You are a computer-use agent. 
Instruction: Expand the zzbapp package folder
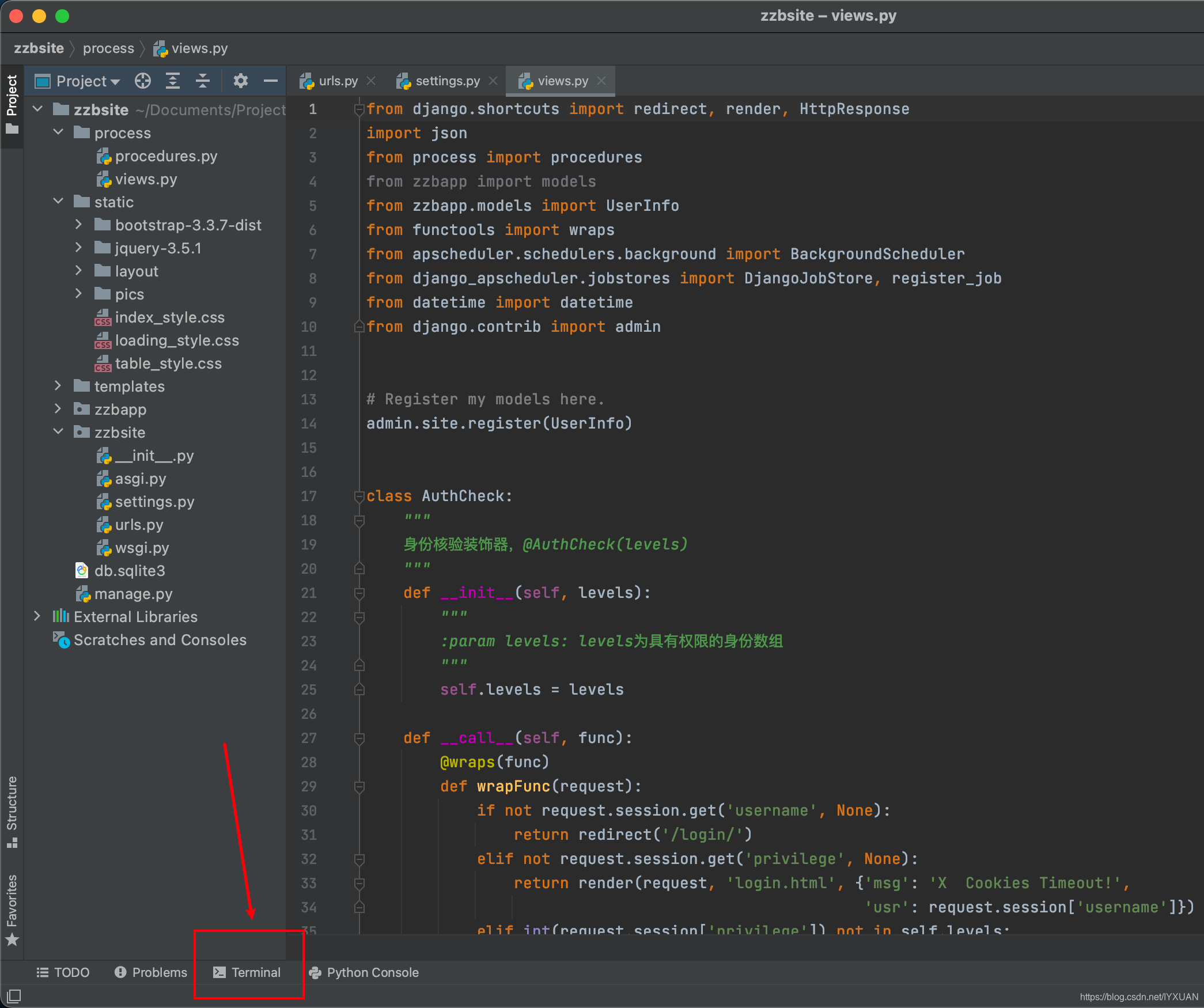point(58,409)
